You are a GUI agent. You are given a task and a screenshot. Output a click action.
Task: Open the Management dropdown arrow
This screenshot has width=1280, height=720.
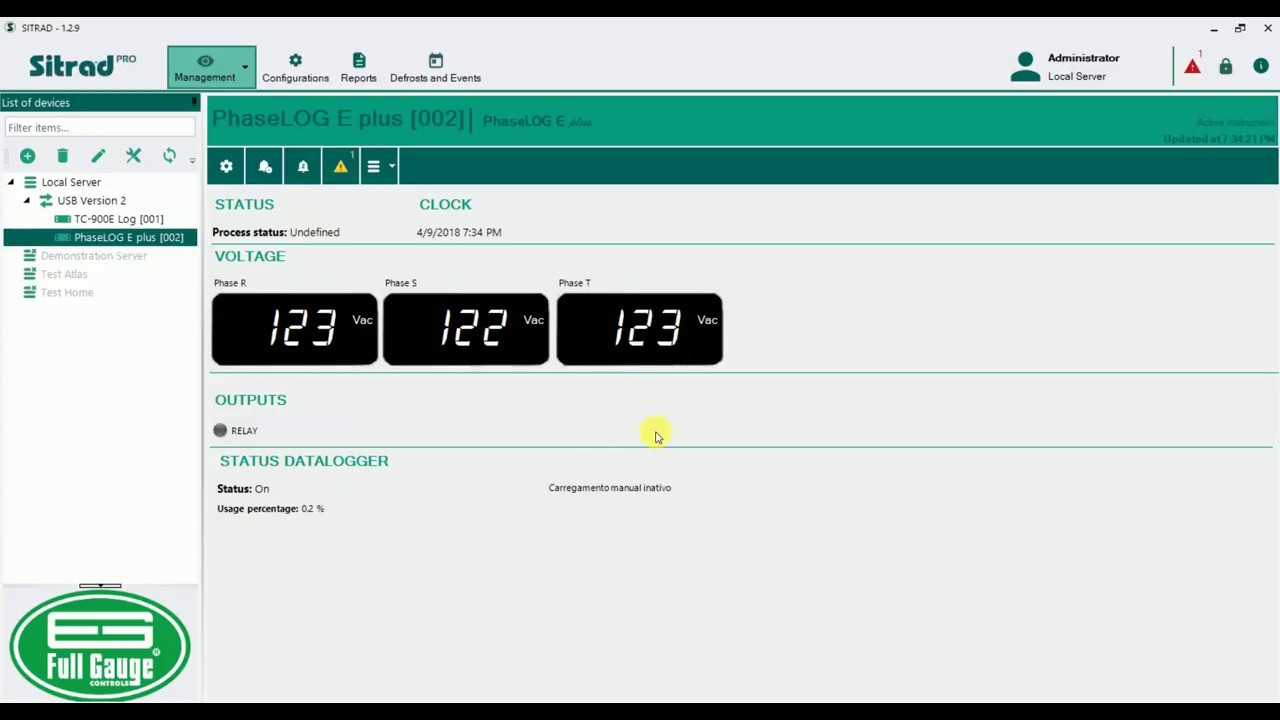245,67
